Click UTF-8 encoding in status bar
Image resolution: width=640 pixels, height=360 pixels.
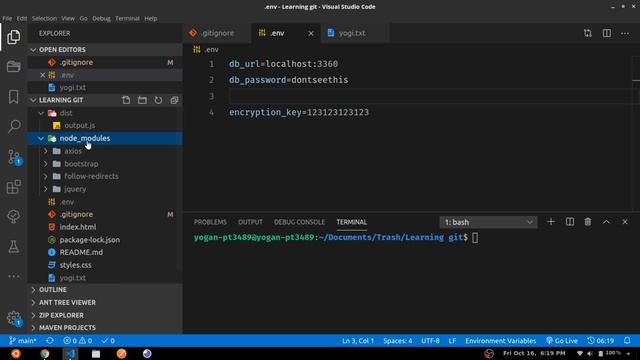click(430, 340)
